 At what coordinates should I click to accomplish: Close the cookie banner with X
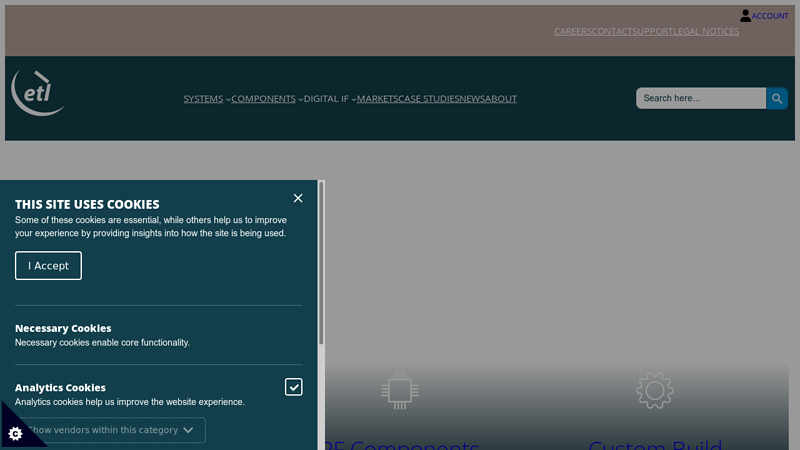pyautogui.click(x=298, y=198)
